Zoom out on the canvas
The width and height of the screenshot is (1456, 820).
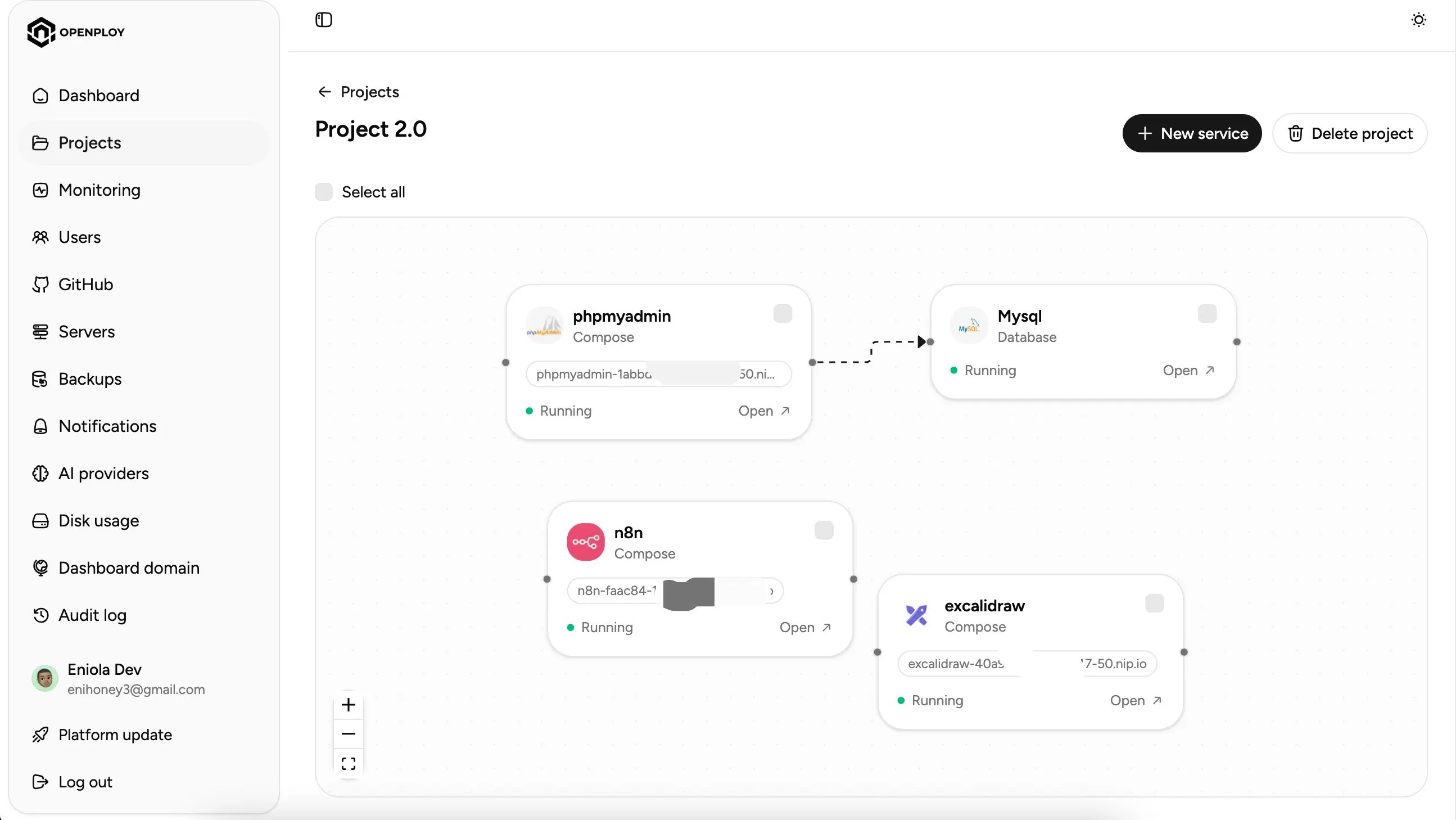click(x=348, y=734)
